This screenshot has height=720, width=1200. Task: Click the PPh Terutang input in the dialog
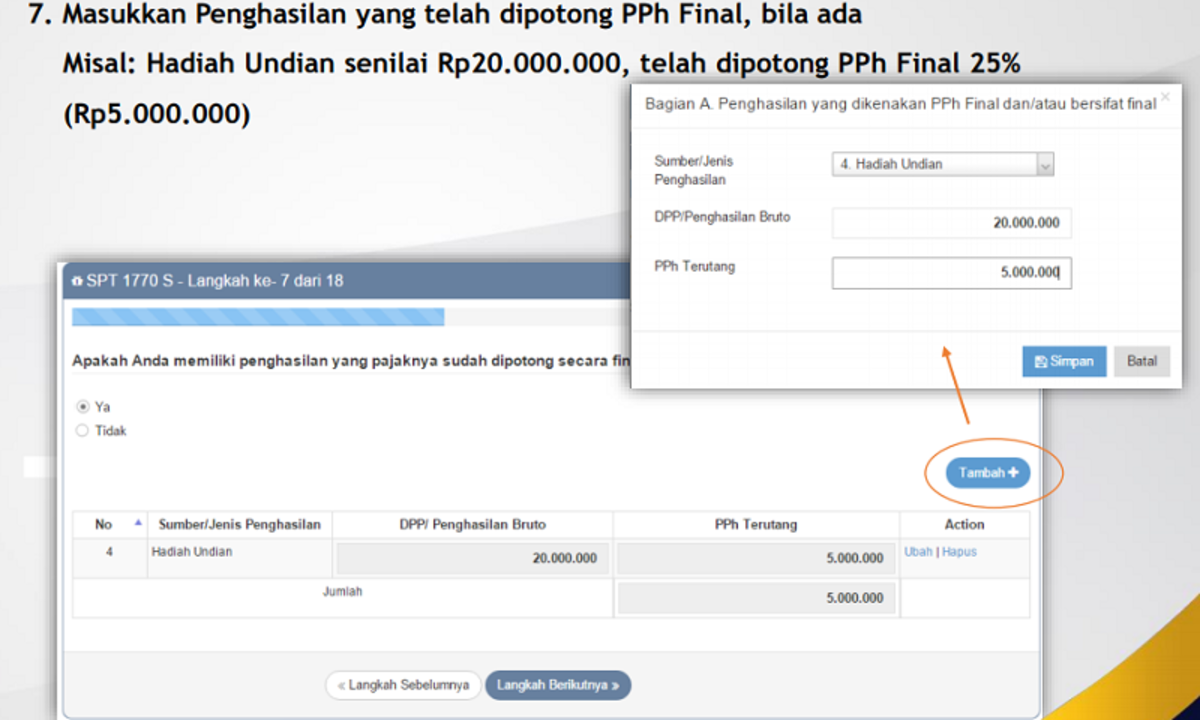click(950, 273)
